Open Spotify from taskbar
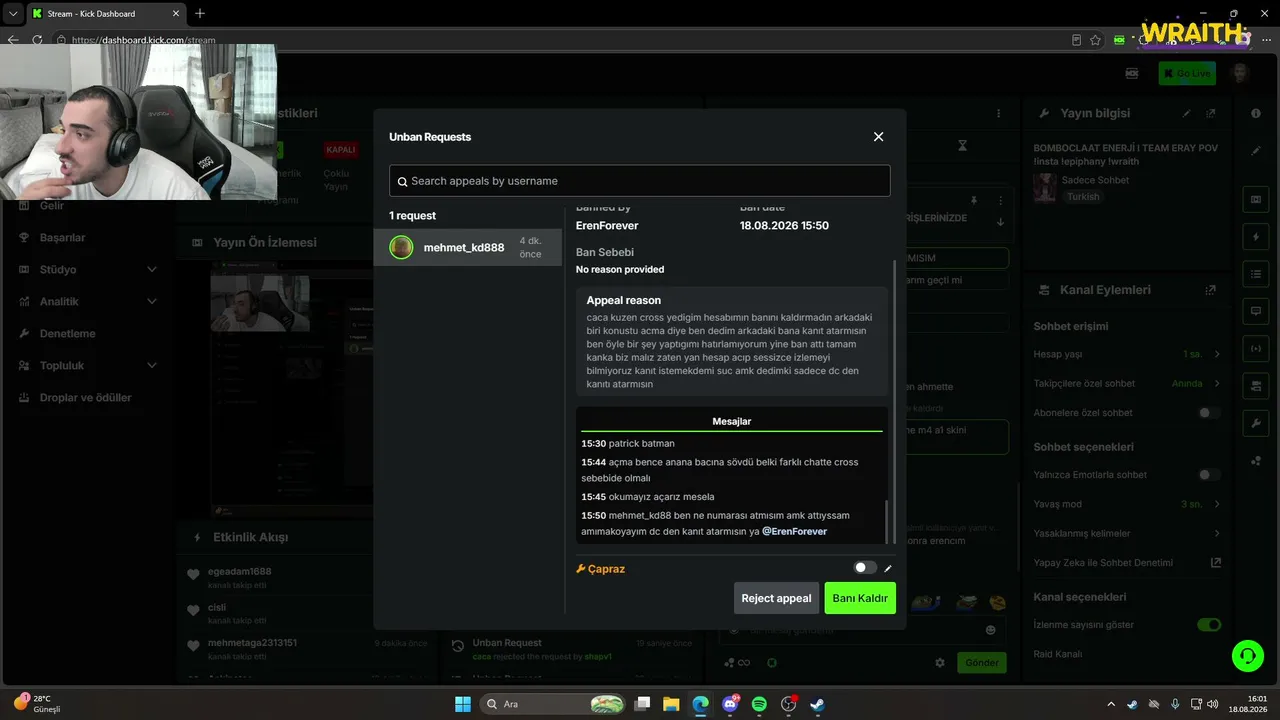This screenshot has height=720, width=1280. 759,704
